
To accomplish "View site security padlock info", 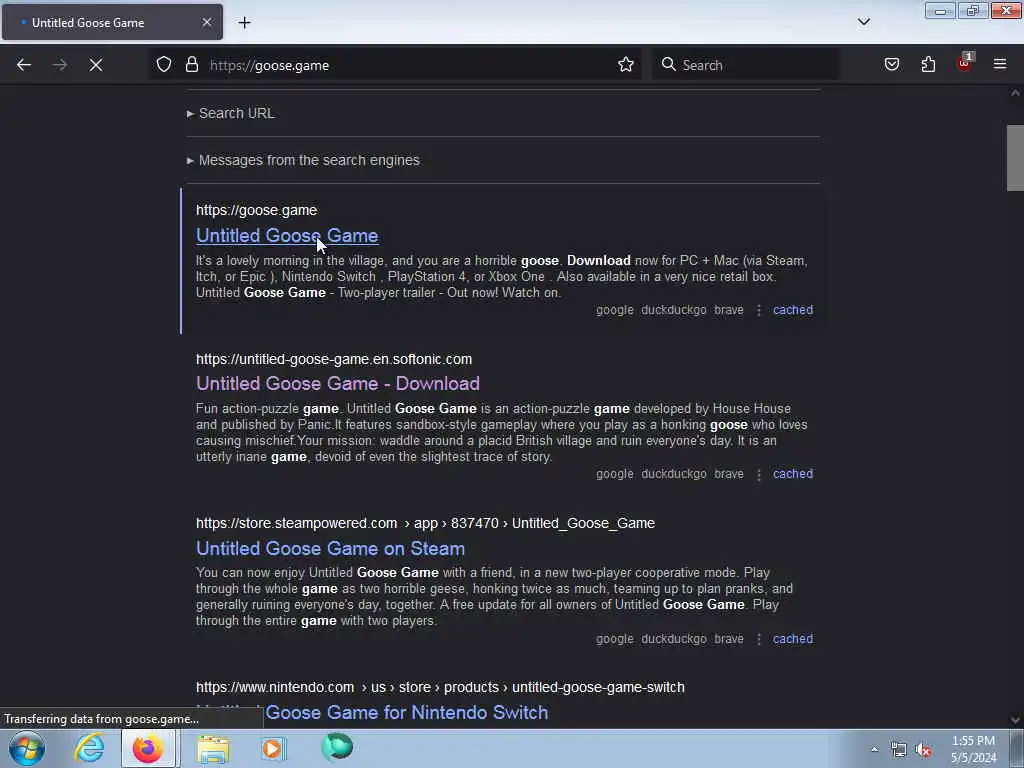I will (x=191, y=65).
